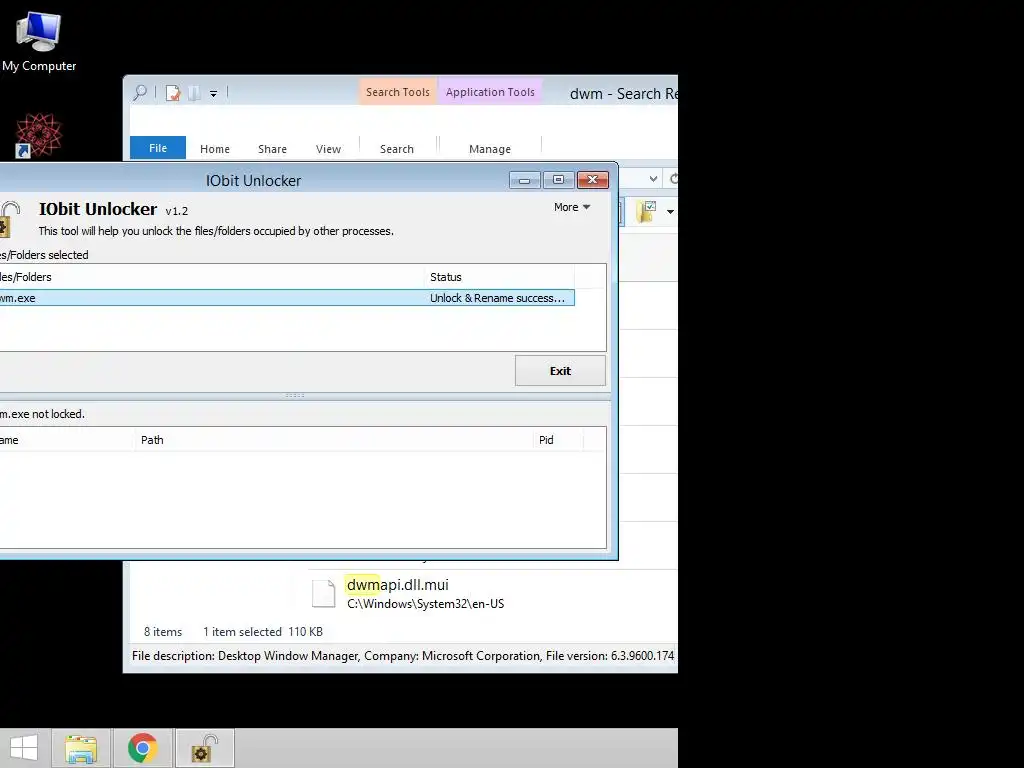The height and width of the screenshot is (768, 1024).
Task: Click the C:\Windows\System32\en-US path text
Action: pyautogui.click(x=426, y=604)
